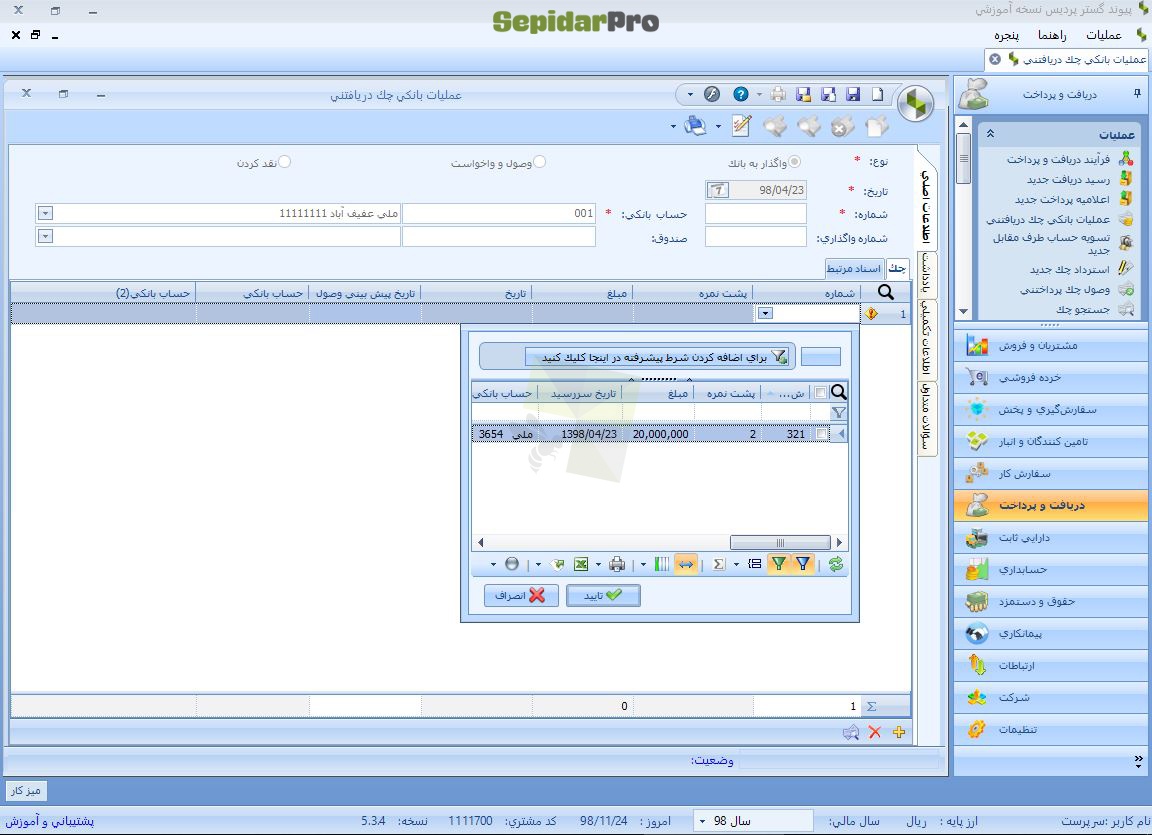
Task: Open the حسابداری module in sidebar
Action: [1051, 570]
